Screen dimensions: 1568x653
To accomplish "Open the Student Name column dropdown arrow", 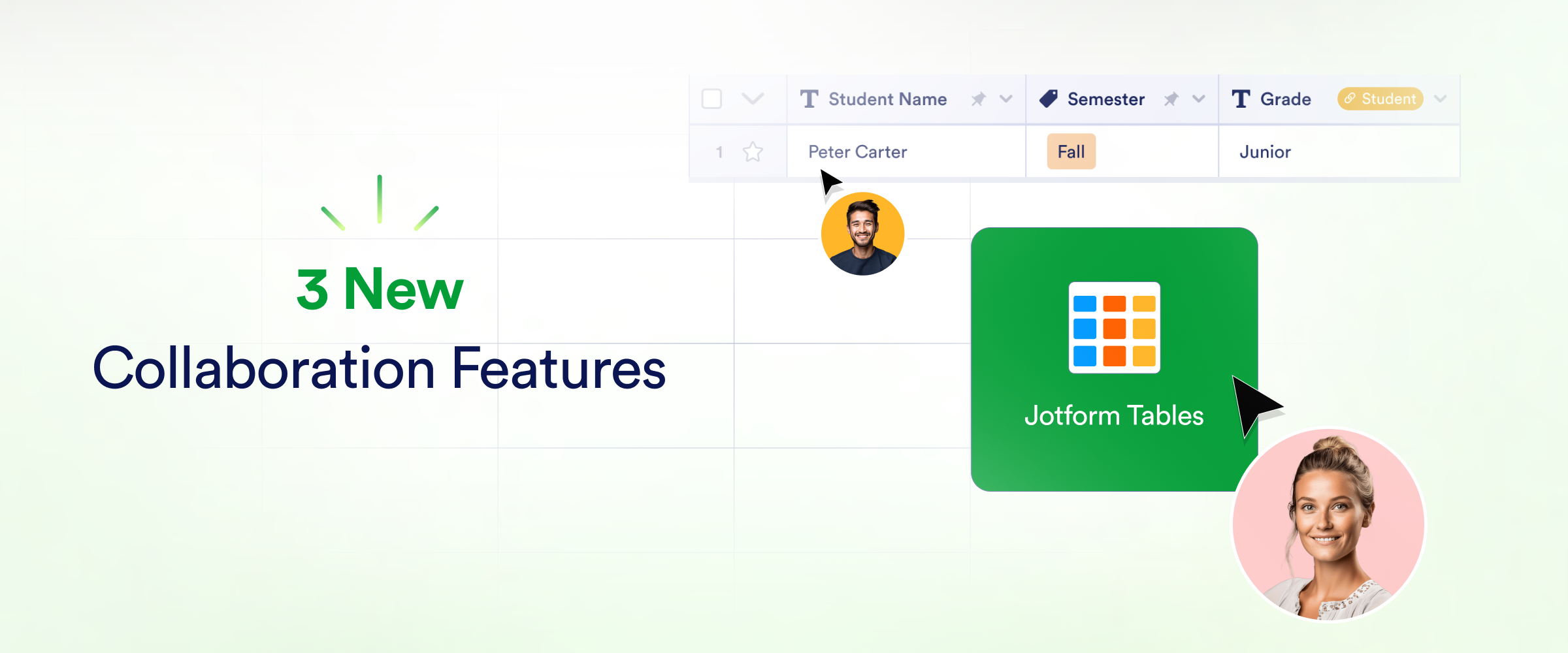I will pos(1006,99).
